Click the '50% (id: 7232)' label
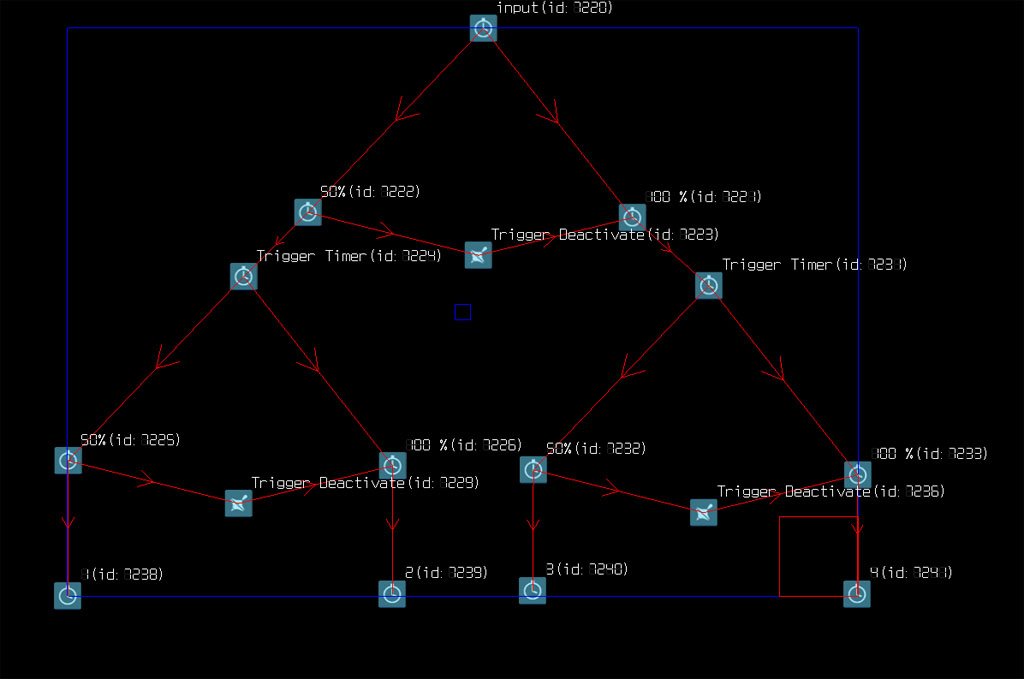The image size is (1024, 679). tap(596, 448)
